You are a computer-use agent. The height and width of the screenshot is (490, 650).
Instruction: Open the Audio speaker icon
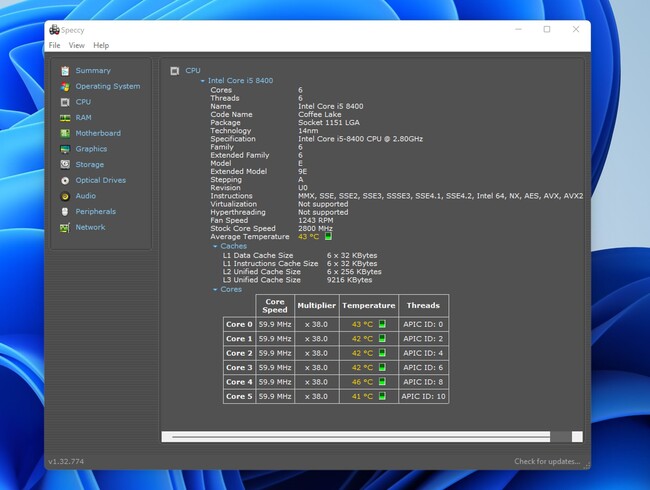click(65, 196)
